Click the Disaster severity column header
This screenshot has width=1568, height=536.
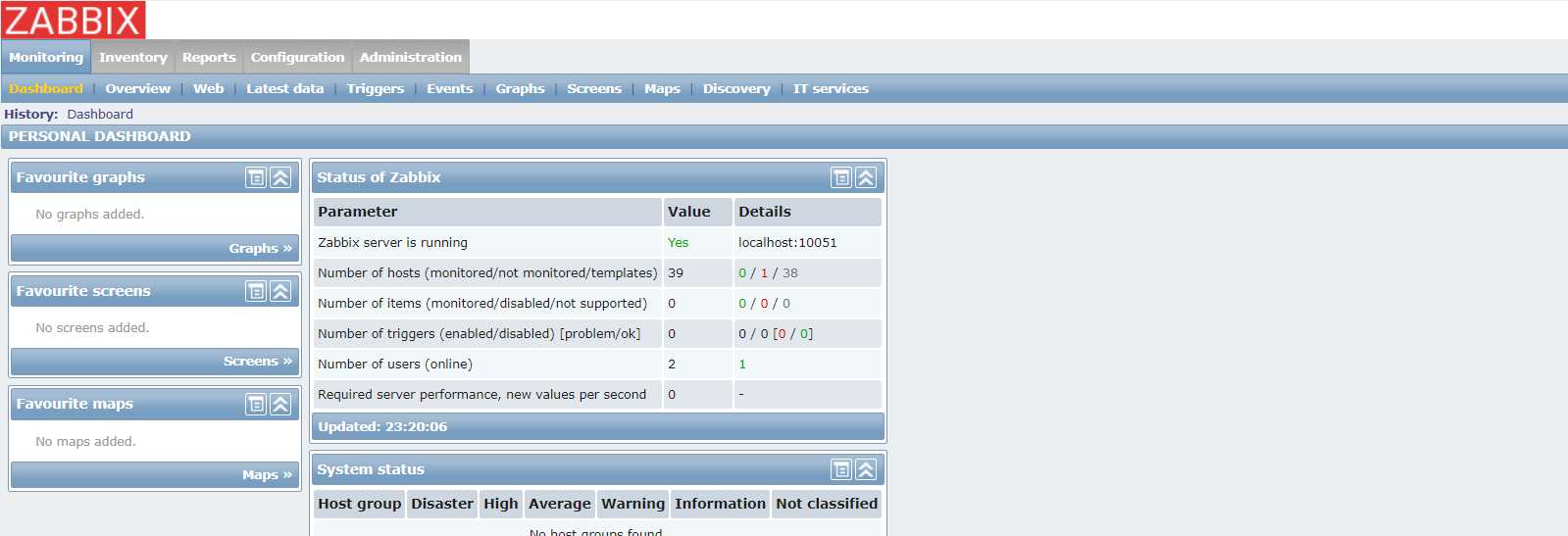pos(442,504)
